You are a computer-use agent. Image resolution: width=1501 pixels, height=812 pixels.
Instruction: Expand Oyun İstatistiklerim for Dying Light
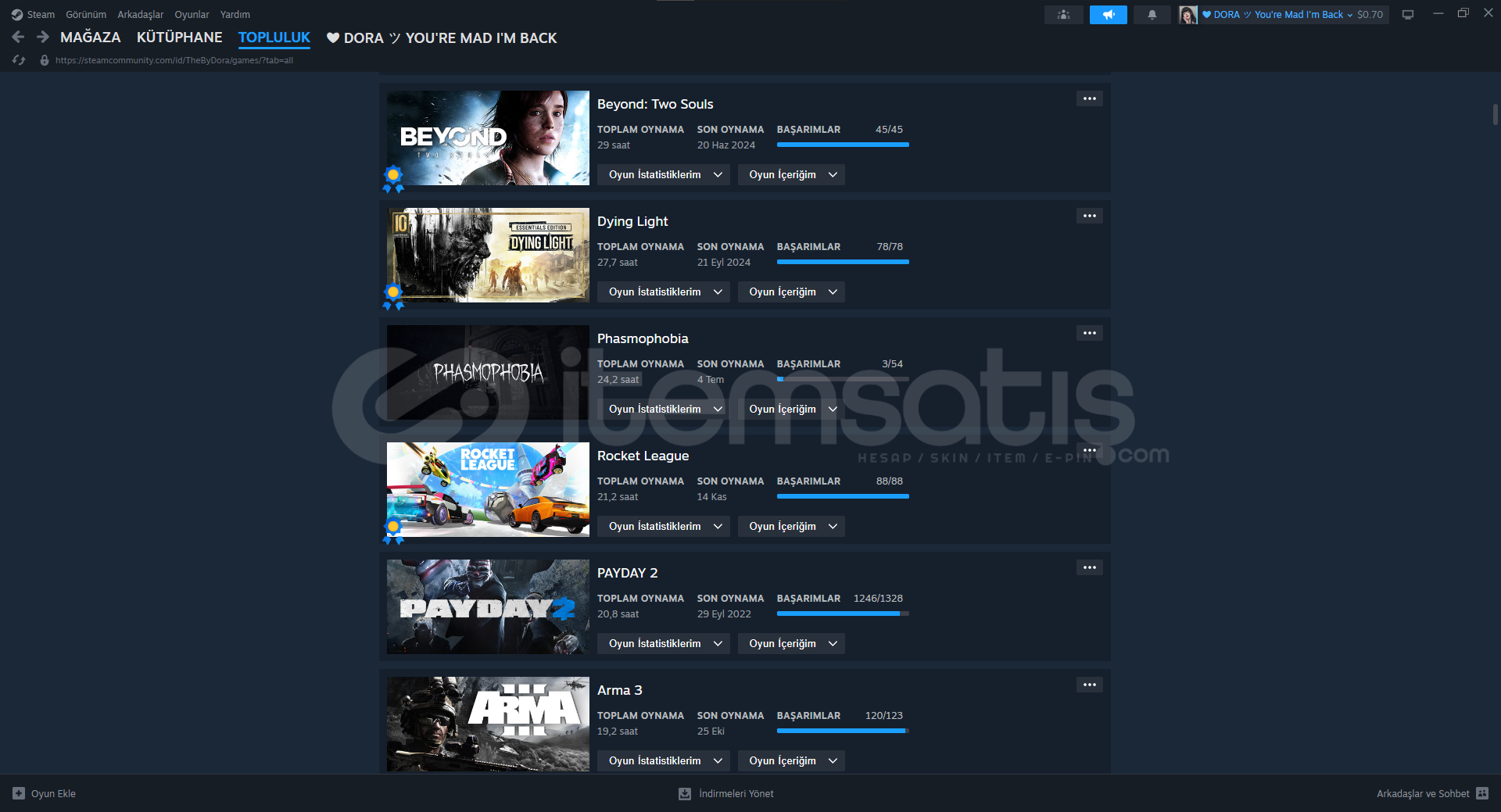(x=664, y=292)
